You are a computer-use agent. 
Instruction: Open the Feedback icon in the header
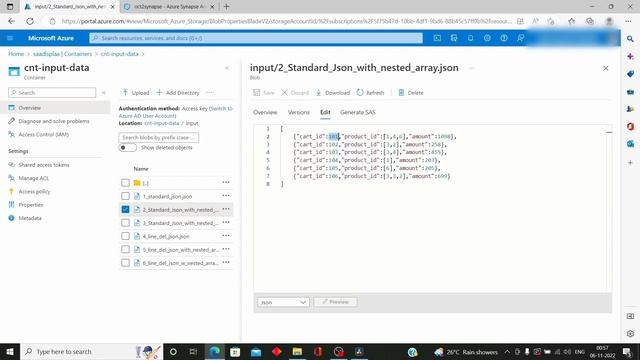(521, 38)
